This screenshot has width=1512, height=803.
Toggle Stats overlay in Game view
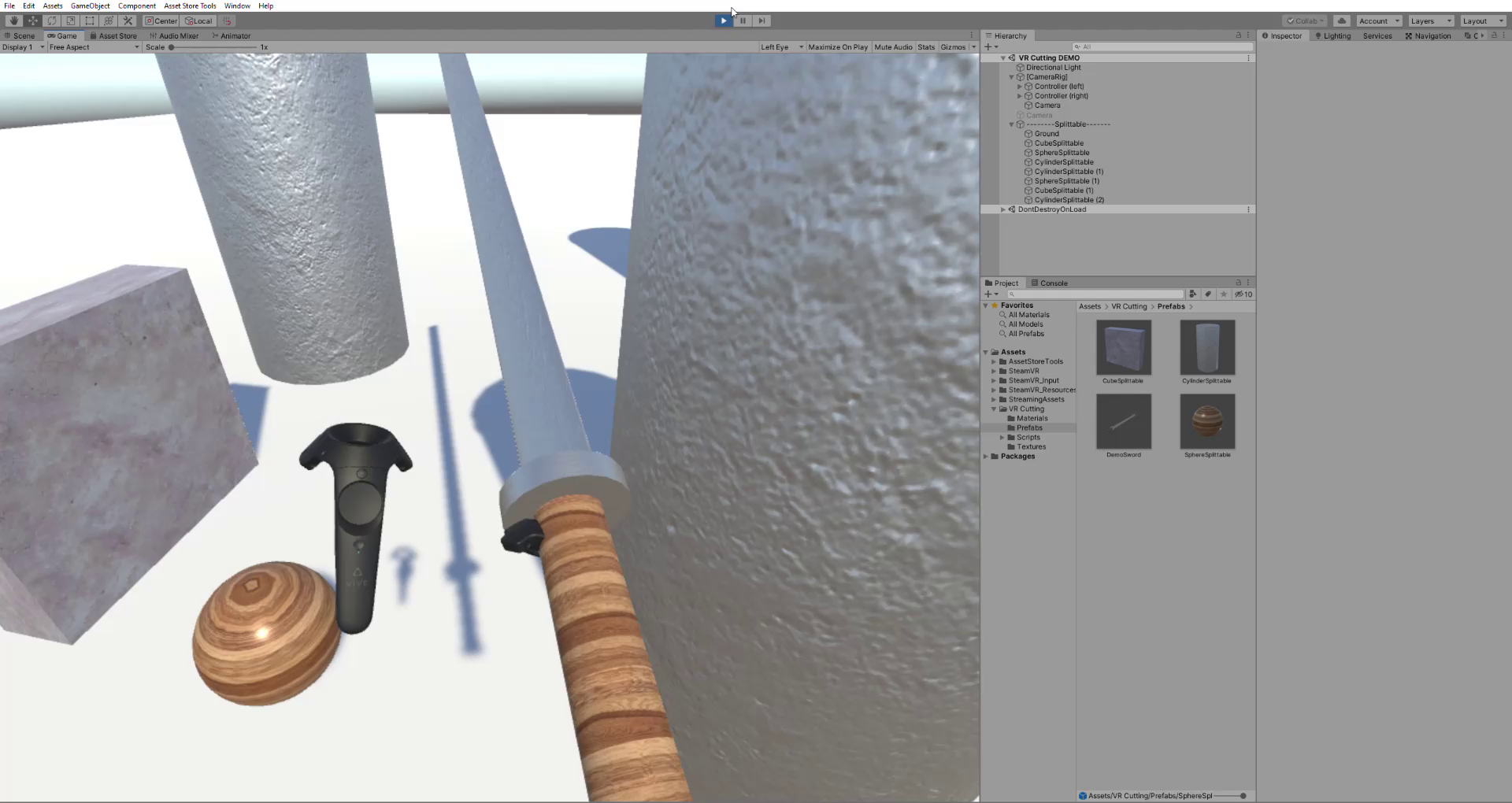point(926,46)
